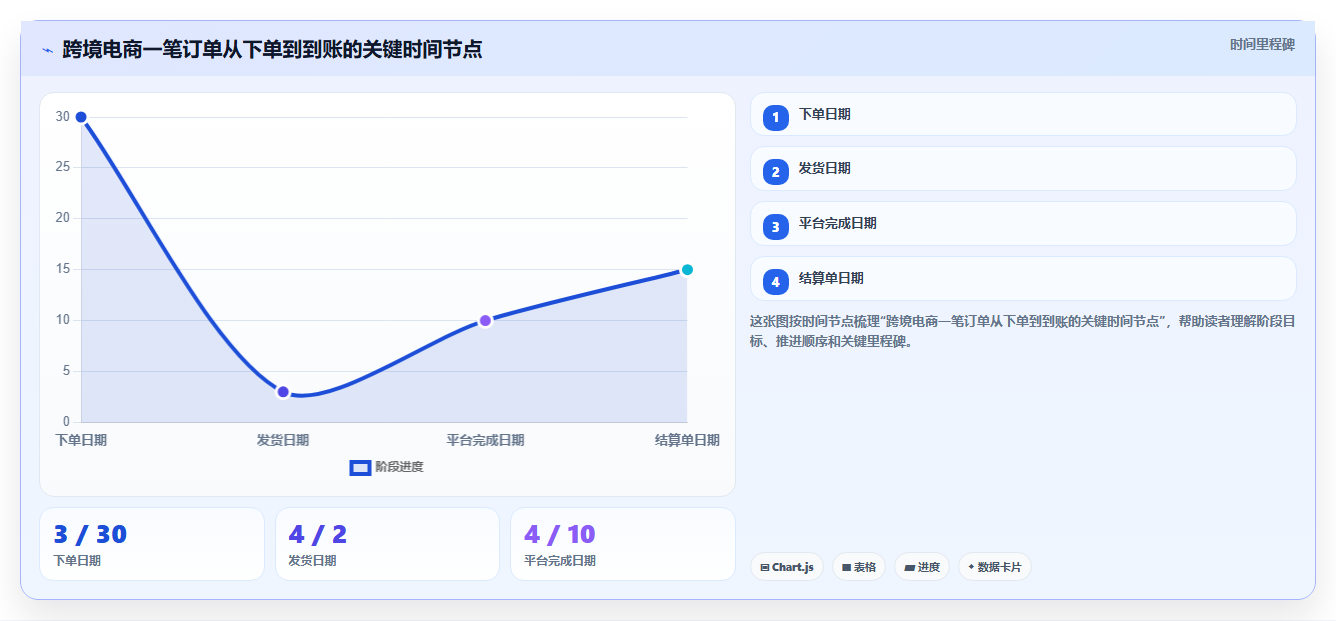Select the cyan 结算单日期 data point
The image size is (1336, 621).
687,270
